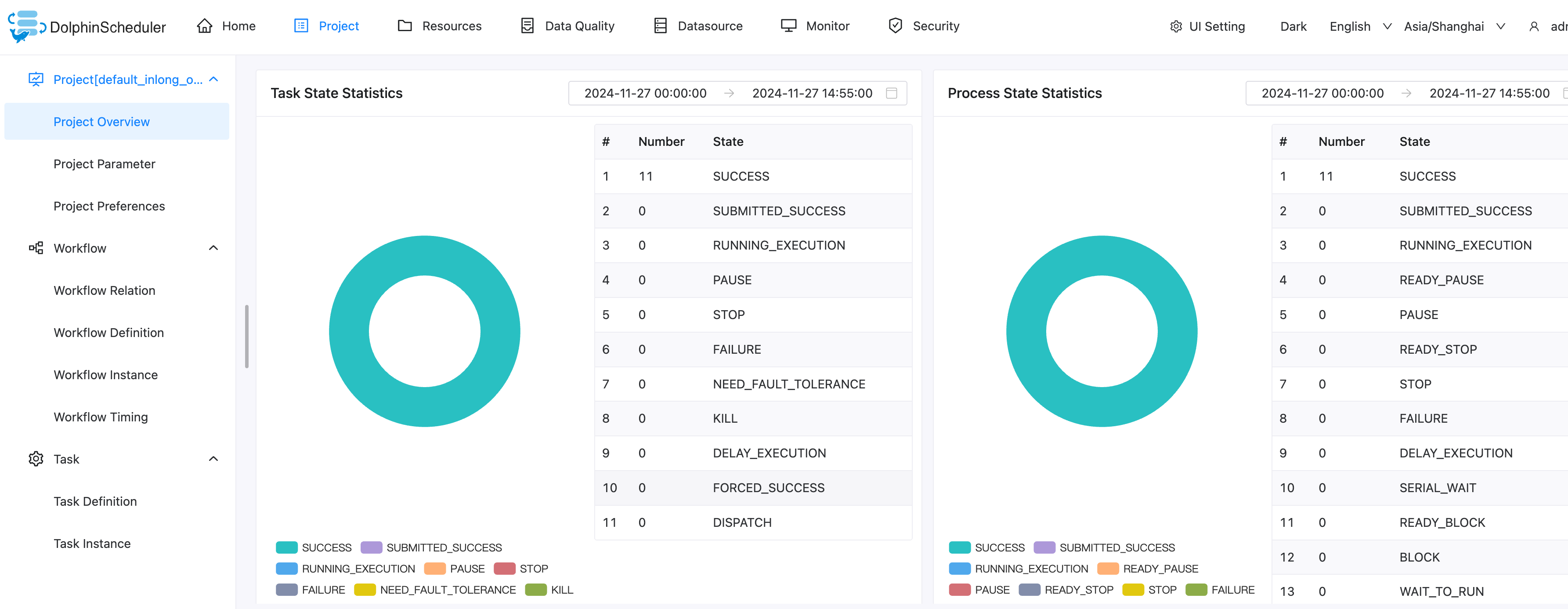The width and height of the screenshot is (1568, 609).
Task: Click the Home house icon
Action: click(x=205, y=26)
